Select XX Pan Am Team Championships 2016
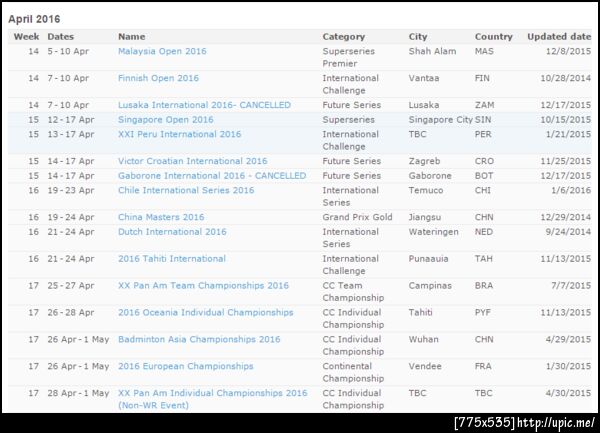The width and height of the screenshot is (600, 433). point(203,286)
